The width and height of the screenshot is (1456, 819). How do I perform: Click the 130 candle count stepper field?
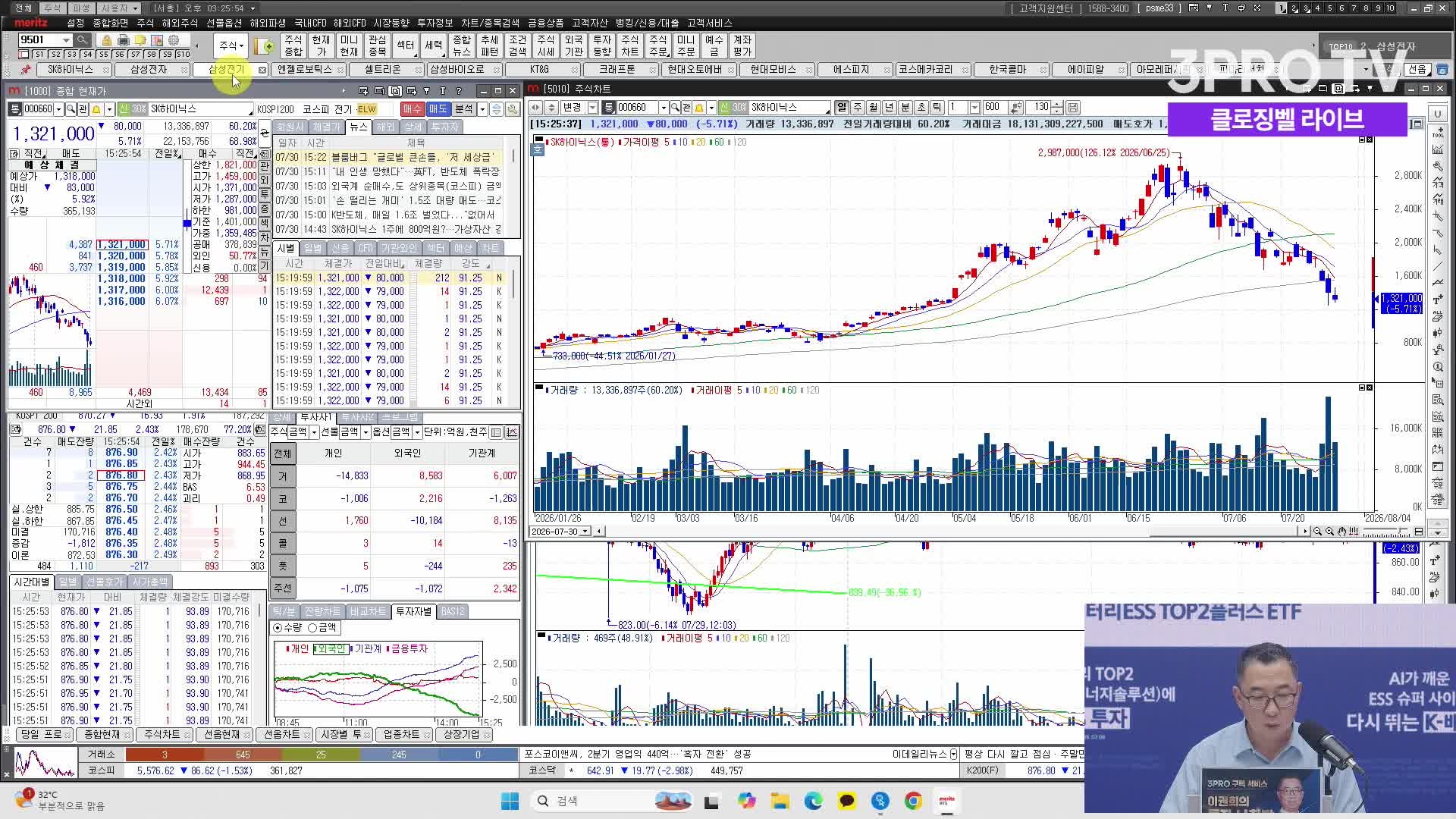point(1045,108)
